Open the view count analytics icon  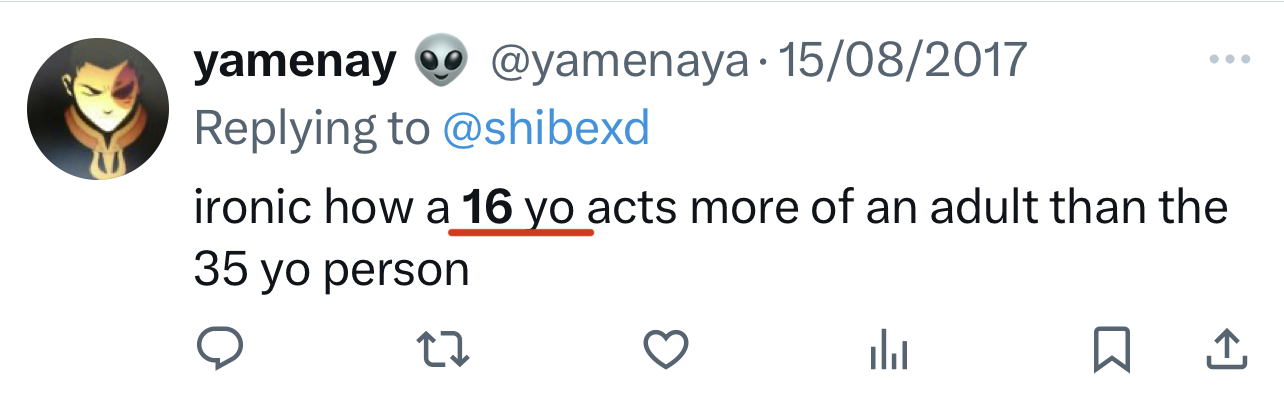point(890,350)
